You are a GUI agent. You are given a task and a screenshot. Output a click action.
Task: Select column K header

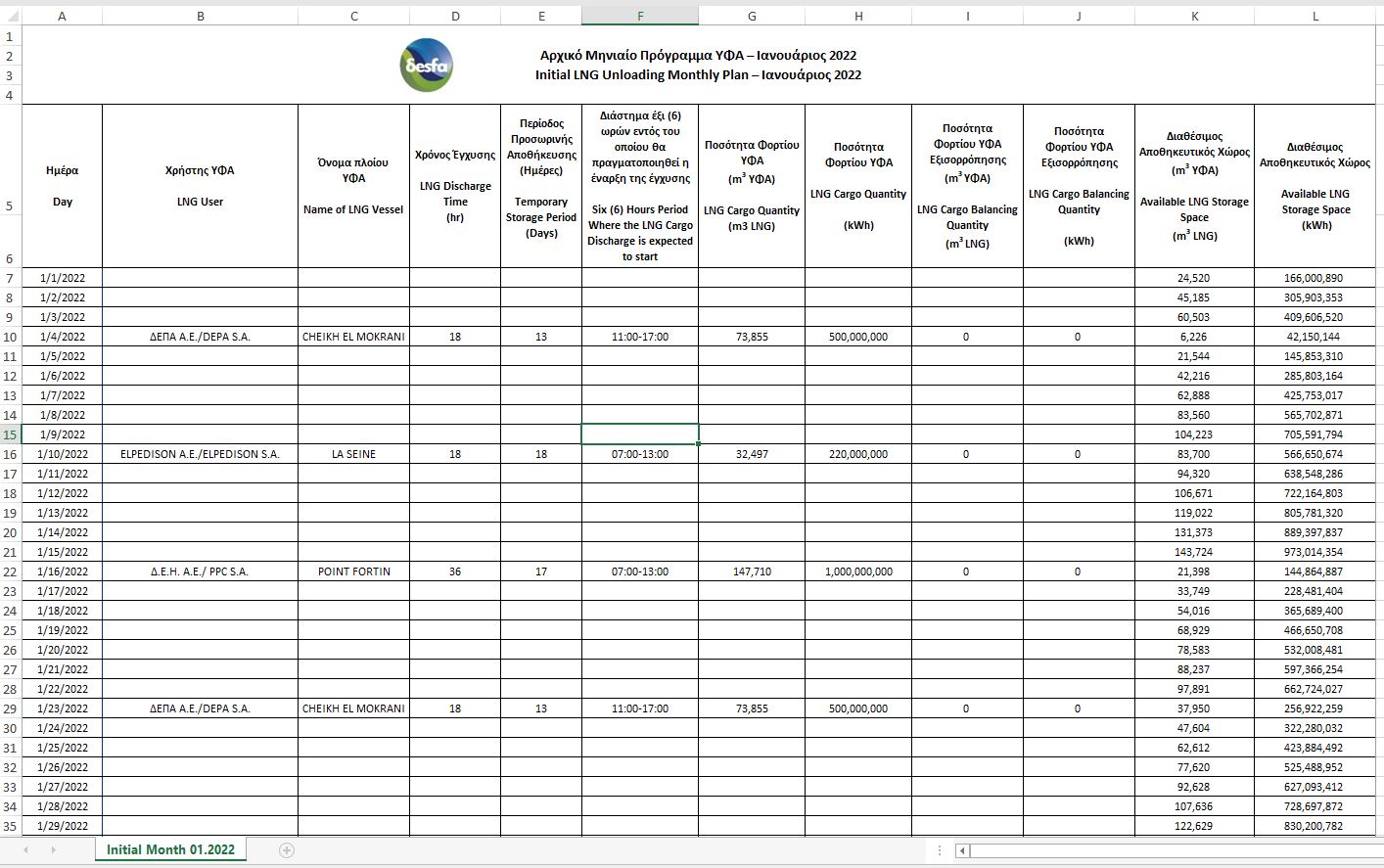(1194, 17)
